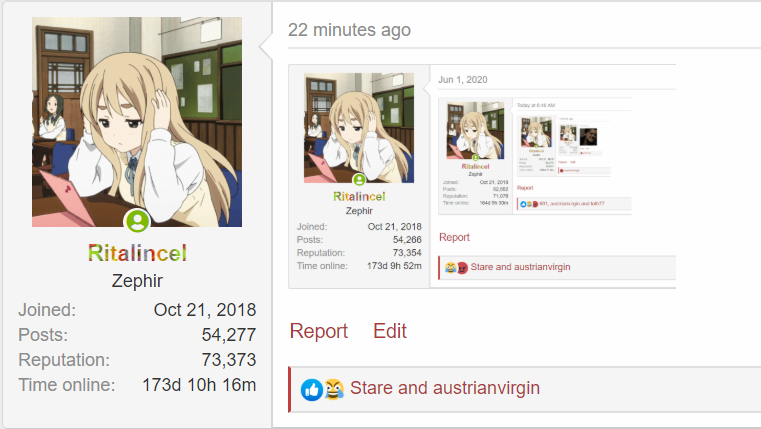761x429 pixels.
Task: Click the Reputation value '73,373'
Action: [x=229, y=360]
